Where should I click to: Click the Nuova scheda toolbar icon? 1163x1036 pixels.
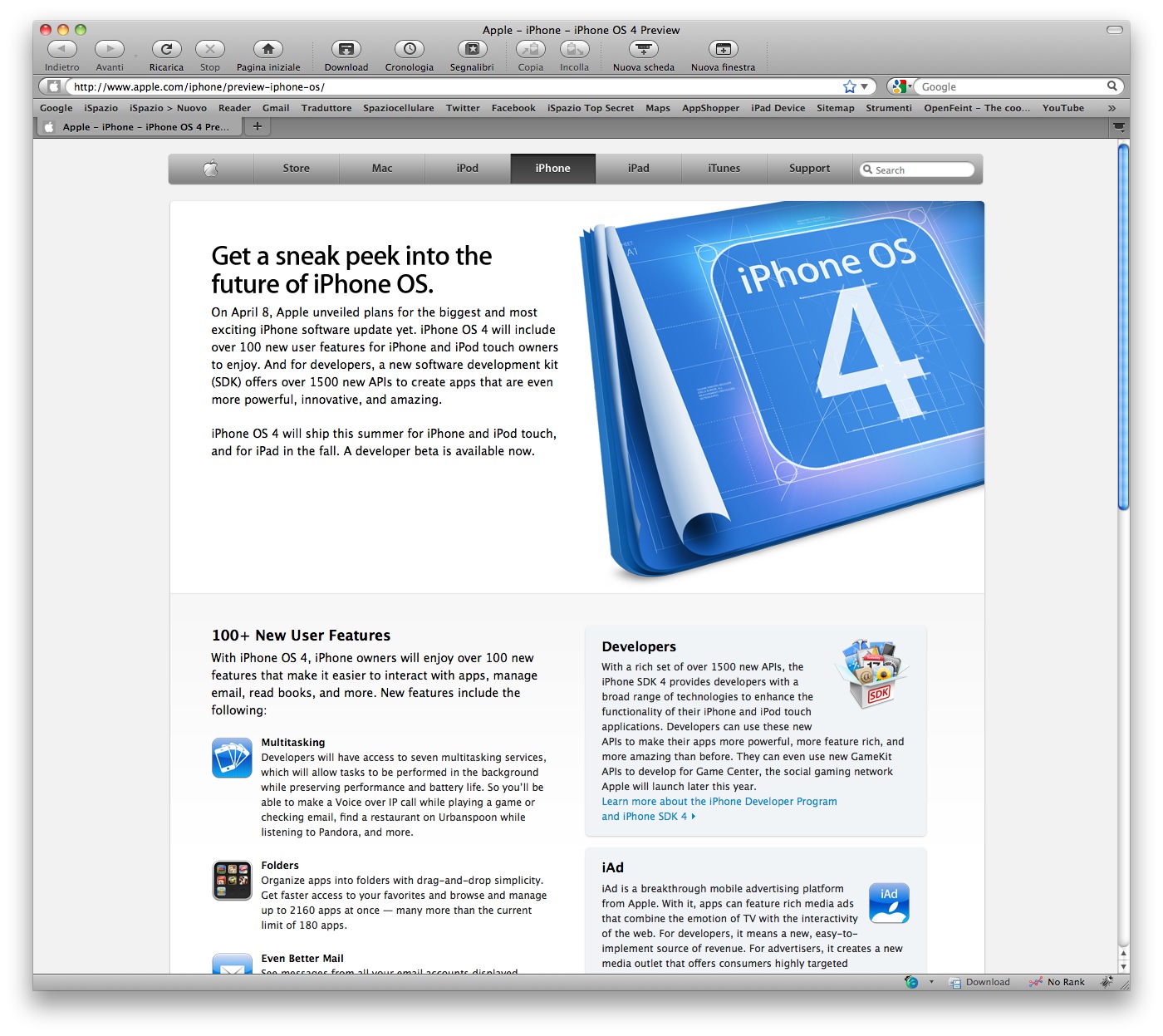[643, 50]
